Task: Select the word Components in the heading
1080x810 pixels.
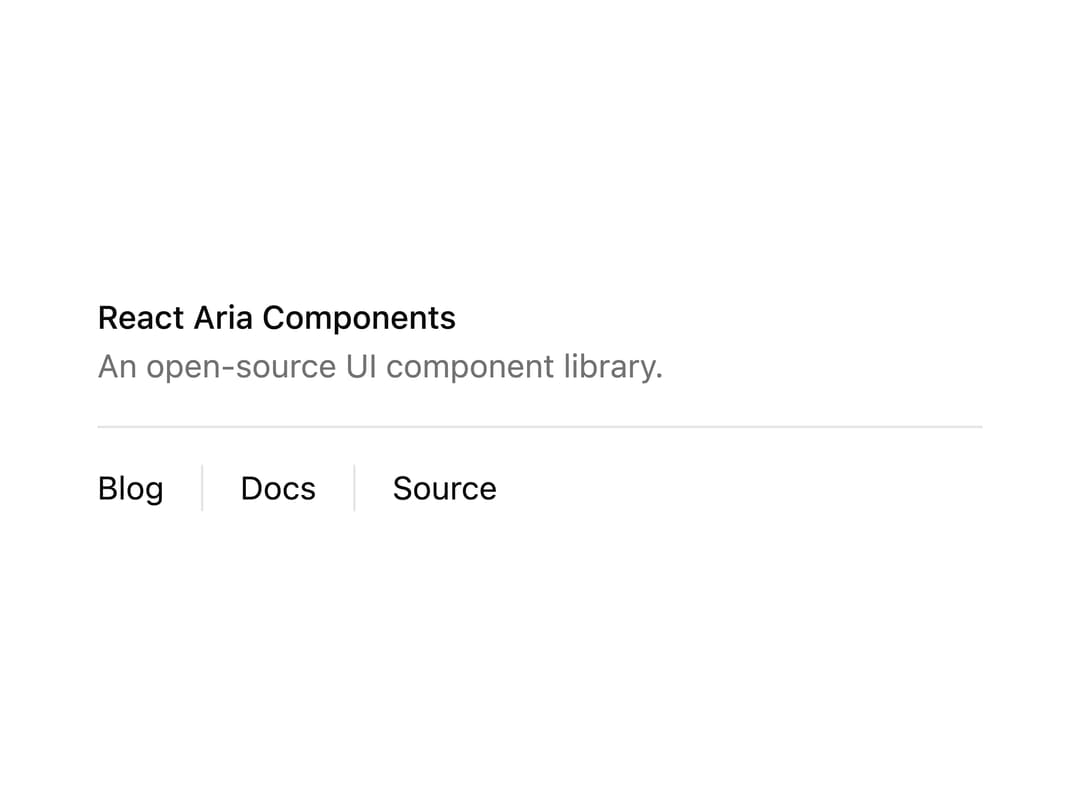Action: [x=359, y=318]
